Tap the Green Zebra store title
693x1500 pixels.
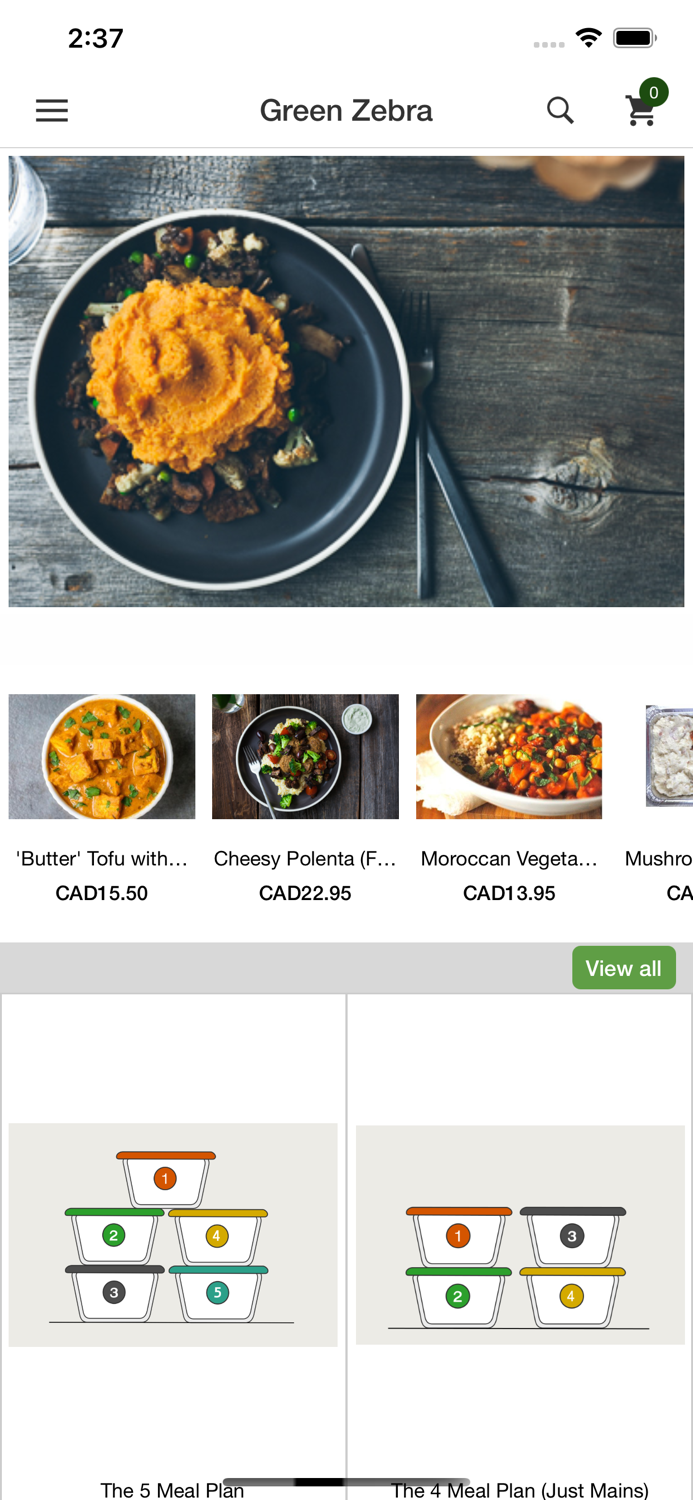(346, 110)
